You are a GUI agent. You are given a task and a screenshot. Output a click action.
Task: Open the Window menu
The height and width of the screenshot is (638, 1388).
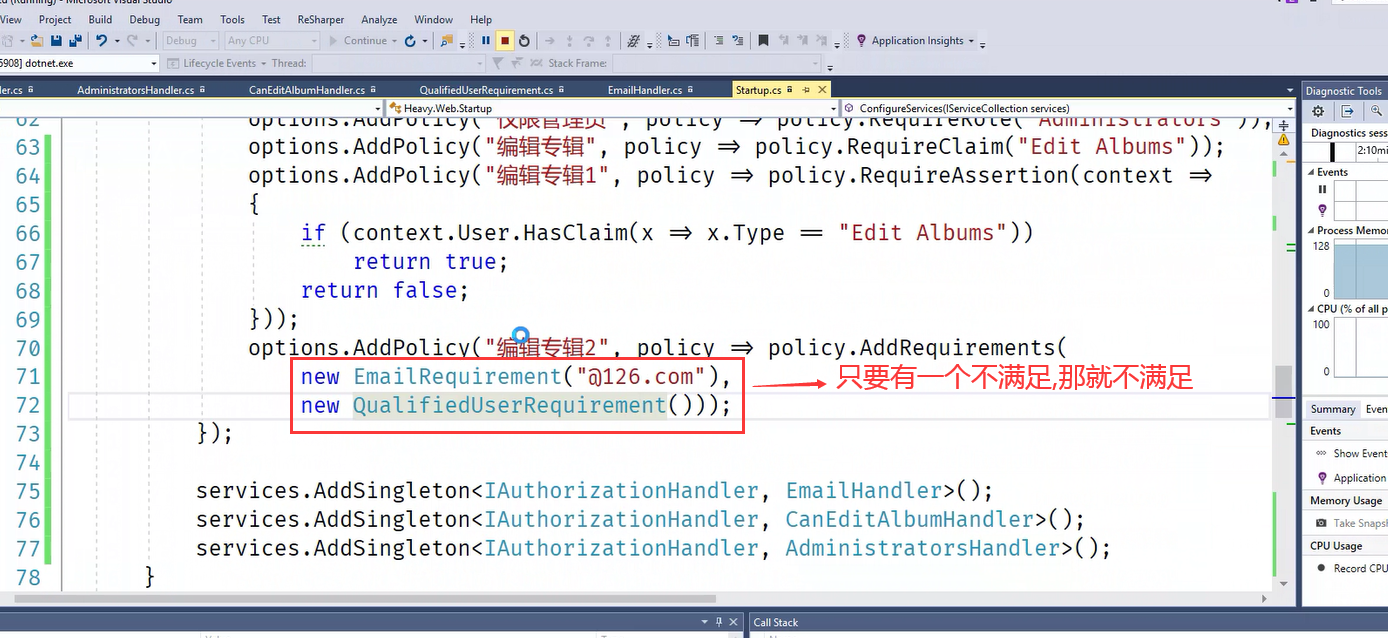(x=433, y=19)
